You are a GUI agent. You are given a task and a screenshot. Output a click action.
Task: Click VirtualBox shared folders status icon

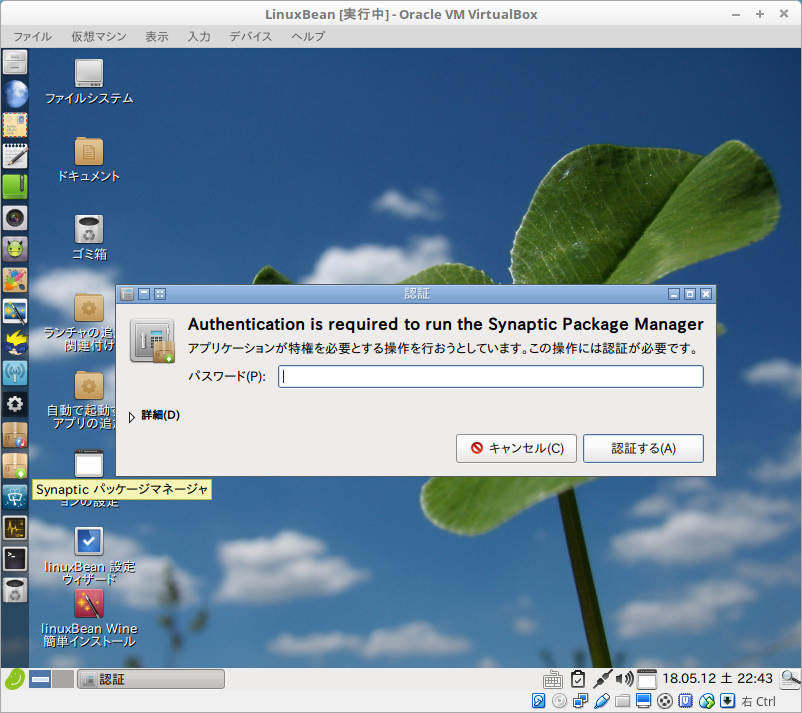622,701
